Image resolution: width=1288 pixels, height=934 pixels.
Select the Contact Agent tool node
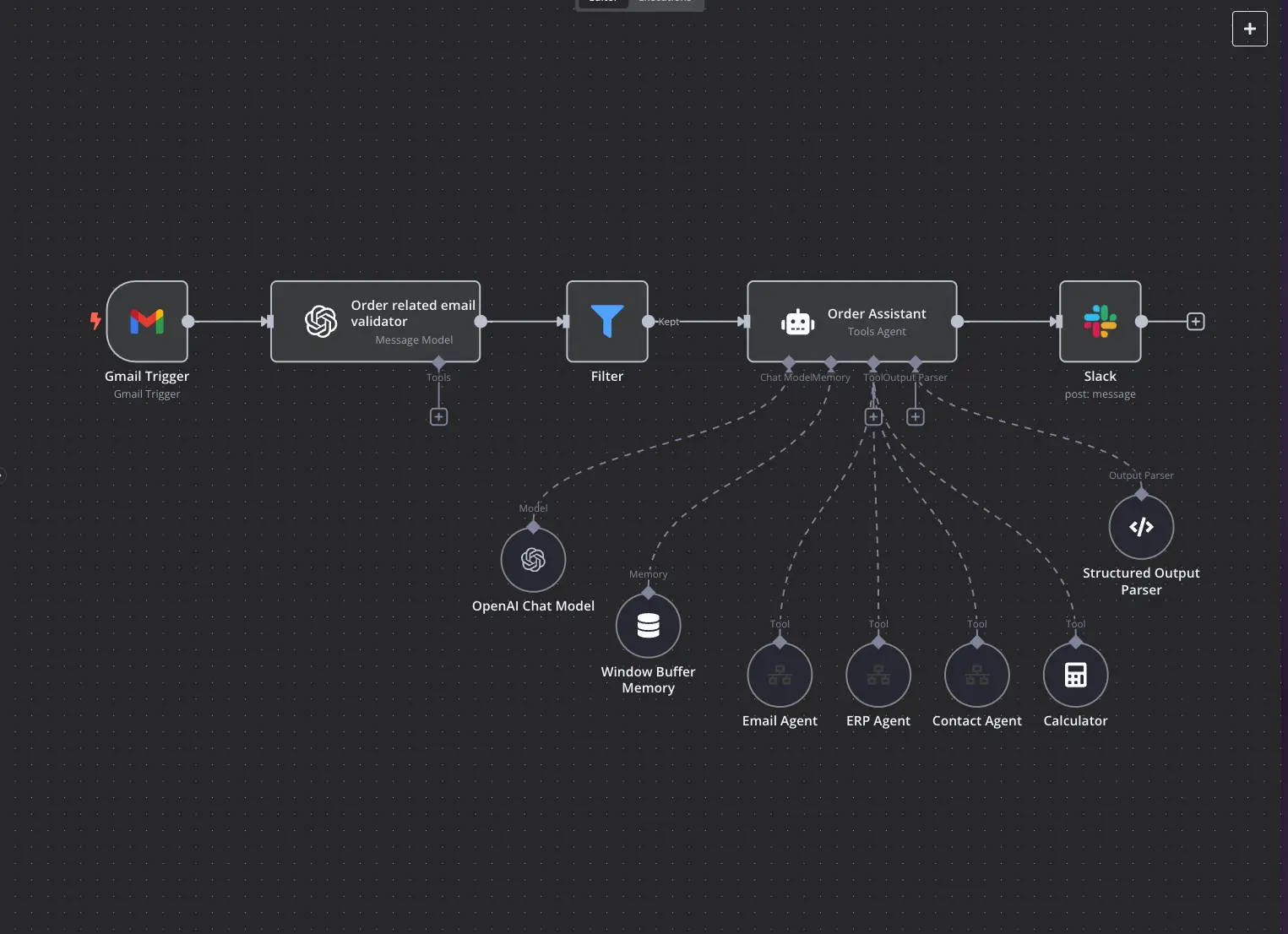(977, 675)
